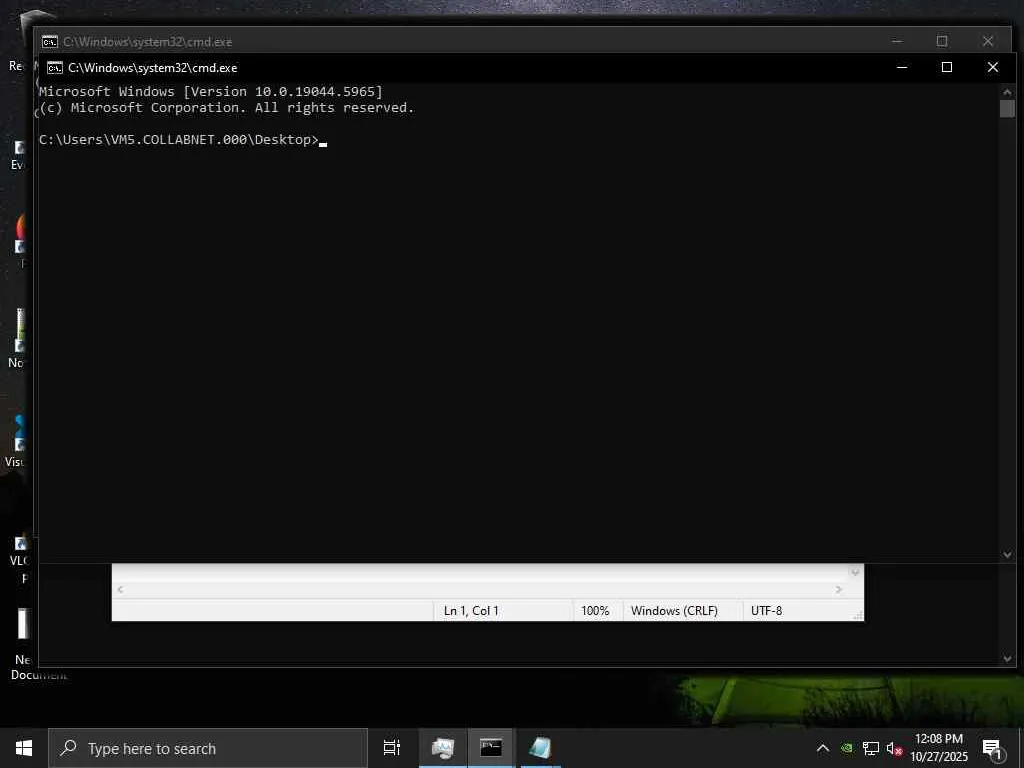Minimize the front cmd.exe window
This screenshot has height=768, width=1024.
coord(902,67)
